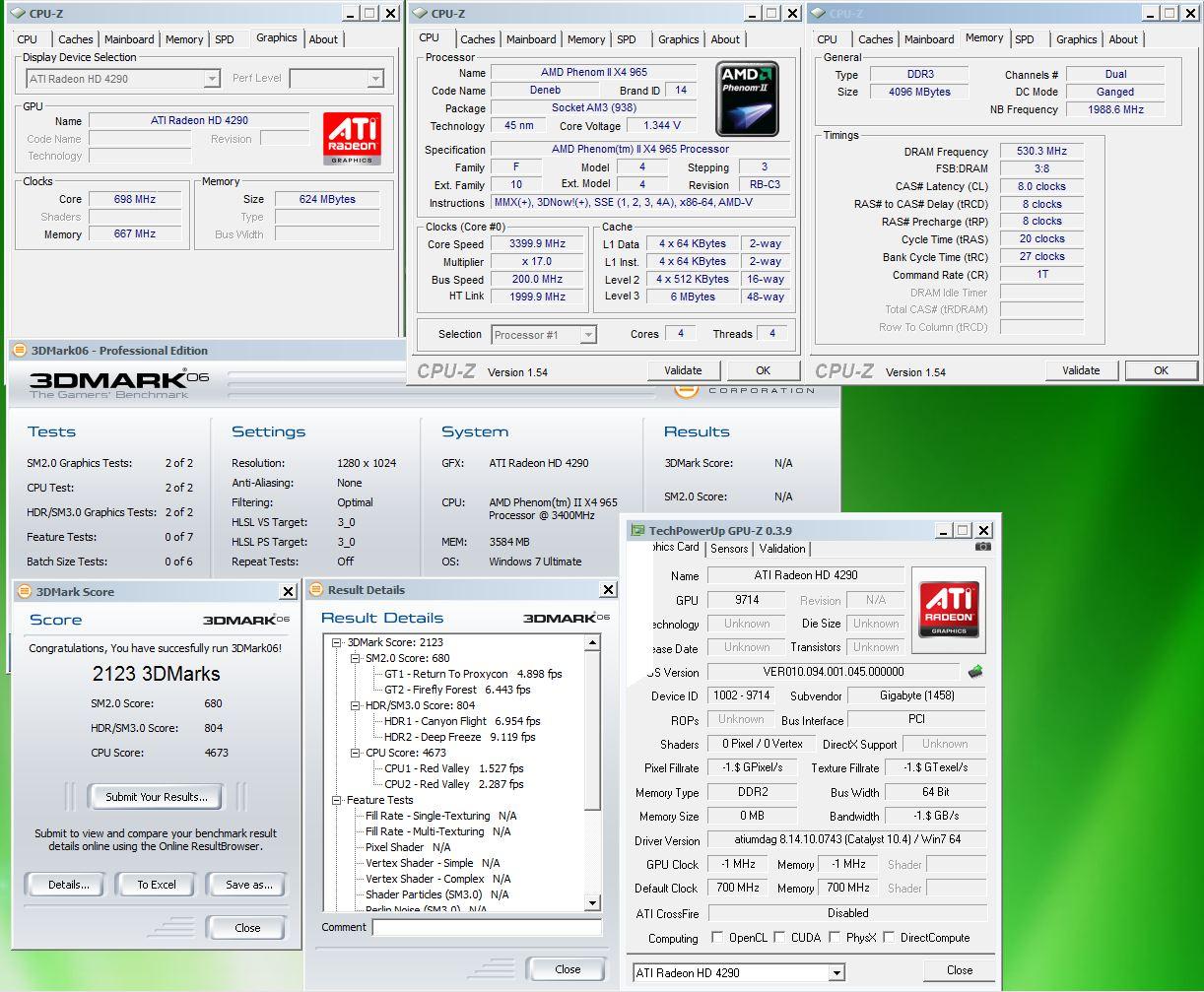Image resolution: width=1204 pixels, height=992 pixels.
Task: Enable the DirectCompute checkbox in GPU-Z
Action: tap(889, 937)
